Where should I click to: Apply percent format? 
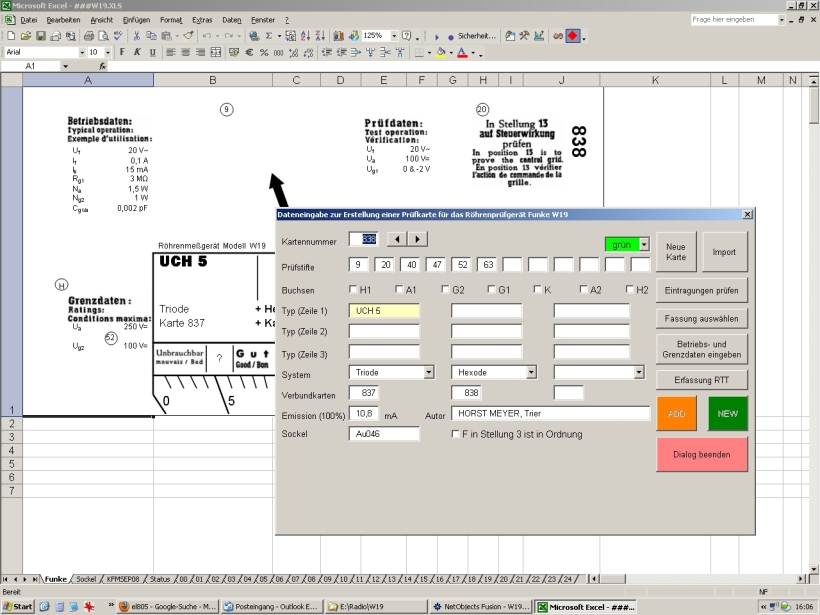click(264, 52)
